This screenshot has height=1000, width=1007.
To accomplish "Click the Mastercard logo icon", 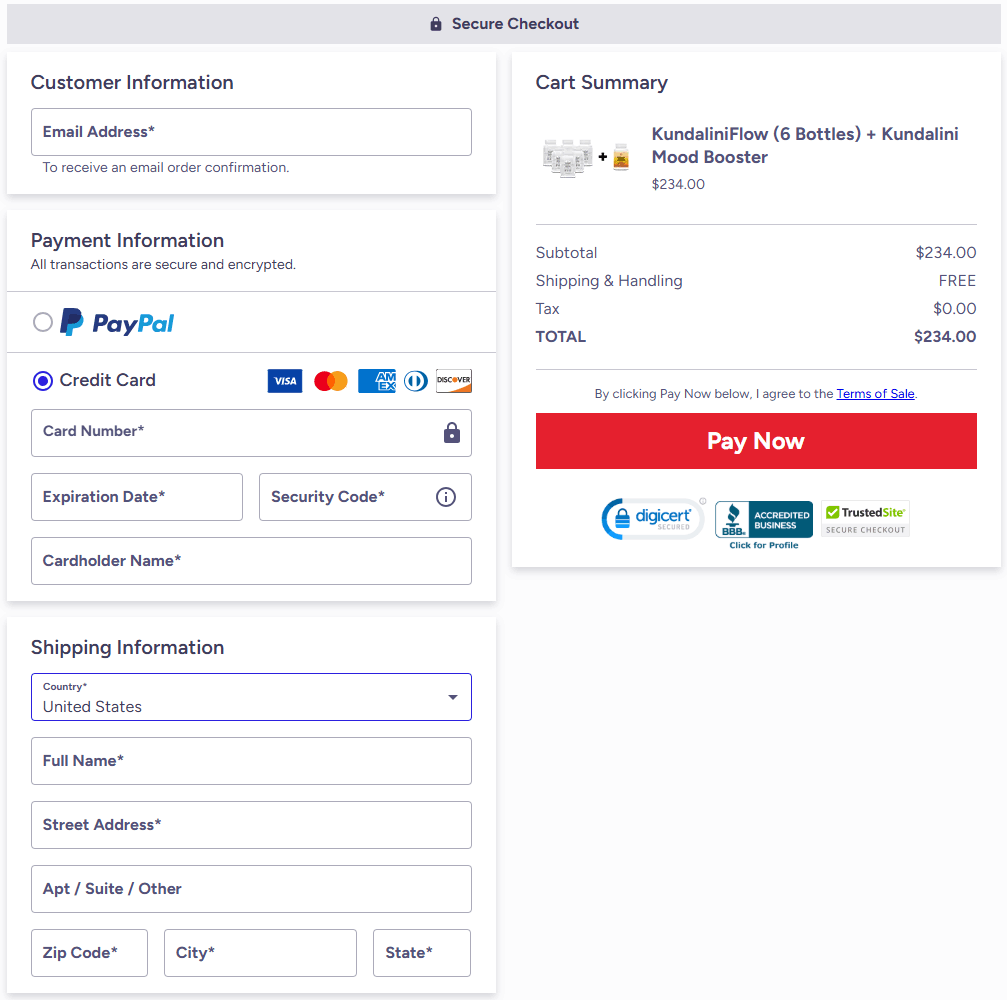I will click(x=331, y=381).
